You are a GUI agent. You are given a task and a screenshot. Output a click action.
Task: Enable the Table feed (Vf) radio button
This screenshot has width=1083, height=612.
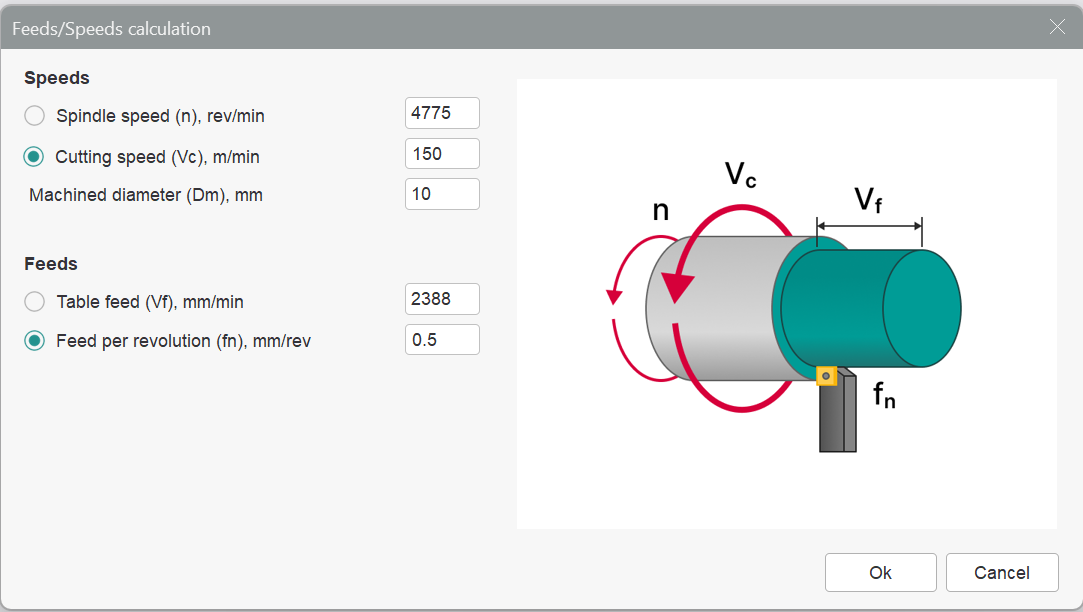35,301
